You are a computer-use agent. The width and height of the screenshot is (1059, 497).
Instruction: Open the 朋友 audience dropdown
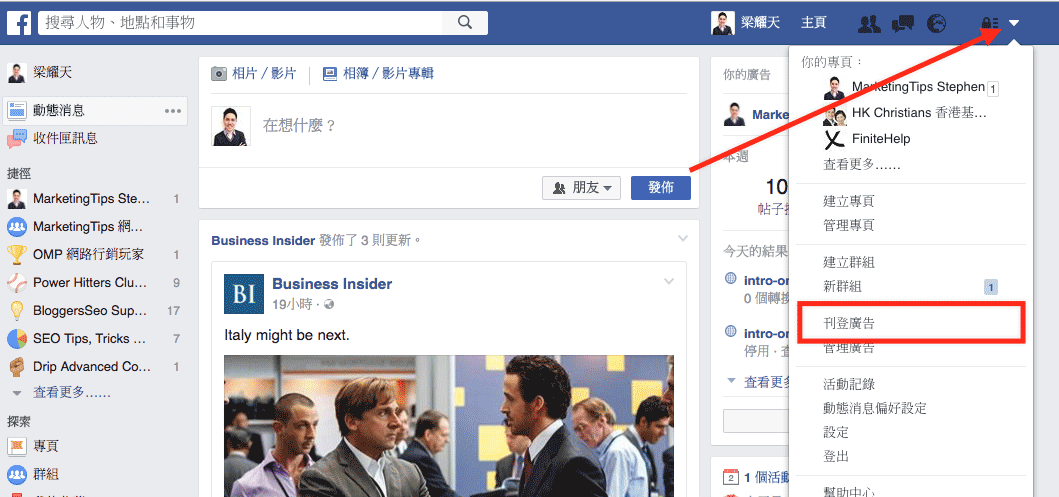pyautogui.click(x=582, y=188)
